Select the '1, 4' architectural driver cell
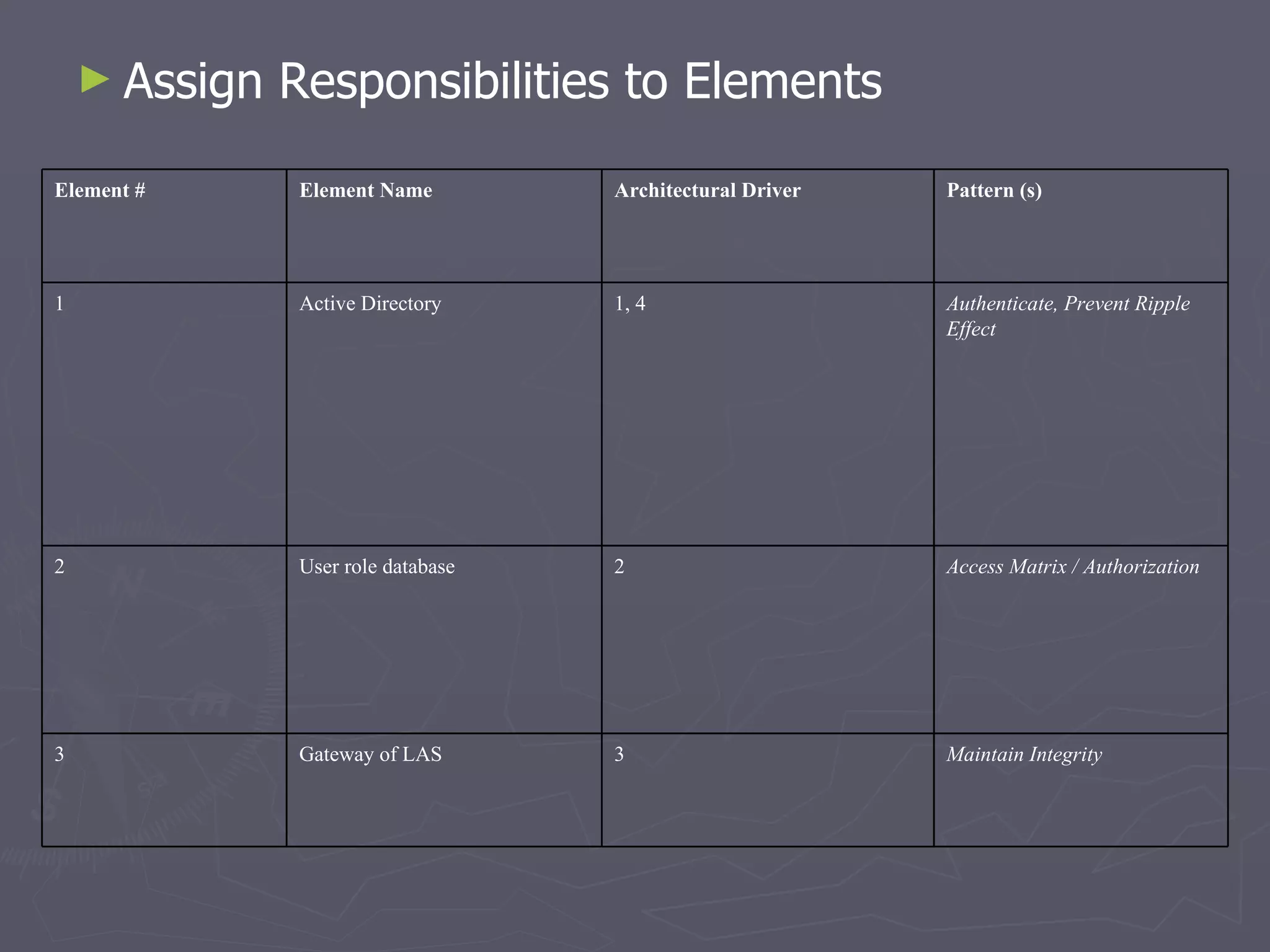Image resolution: width=1270 pixels, height=952 pixels. point(768,414)
